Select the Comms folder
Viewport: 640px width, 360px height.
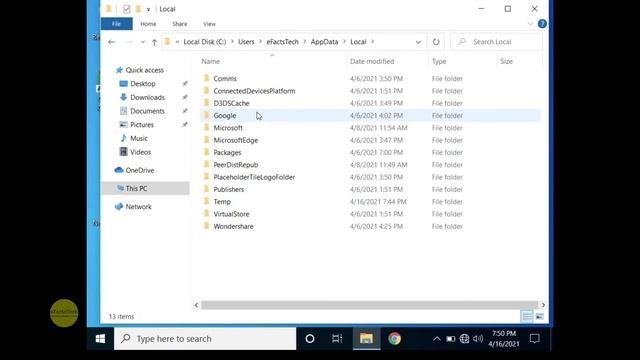coord(225,79)
